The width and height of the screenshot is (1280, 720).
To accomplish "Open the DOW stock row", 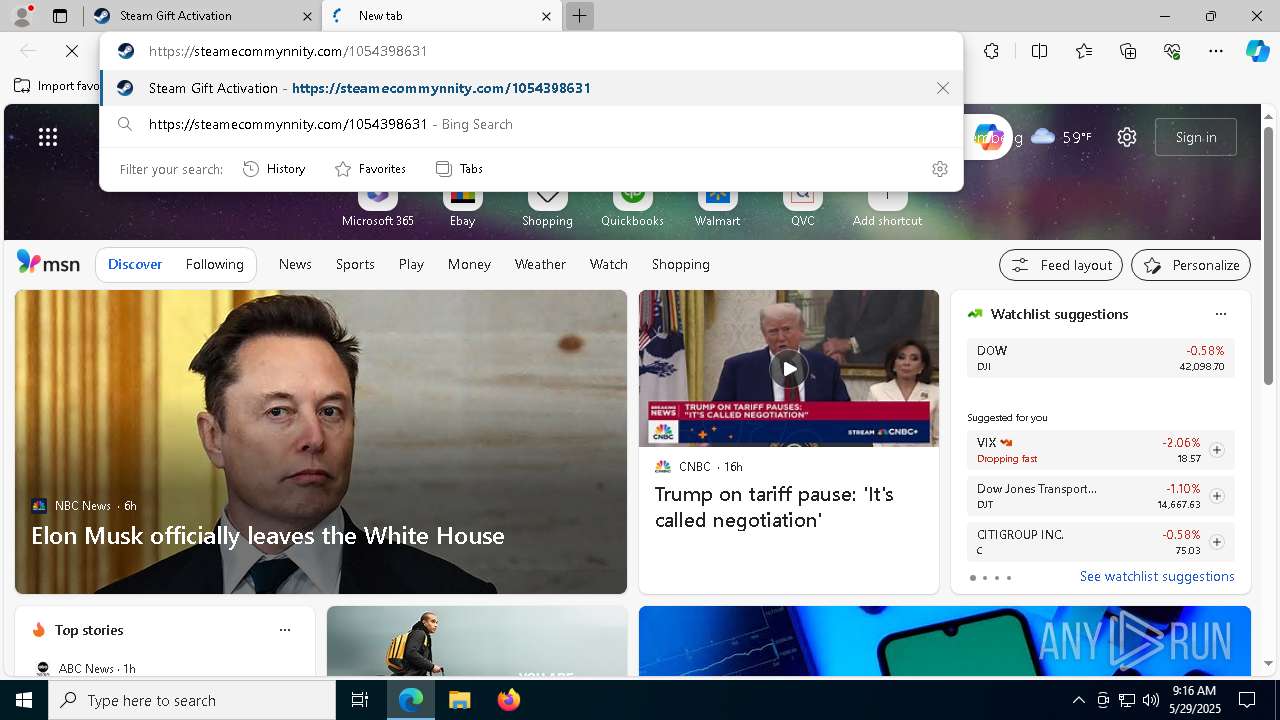I will [1100, 358].
